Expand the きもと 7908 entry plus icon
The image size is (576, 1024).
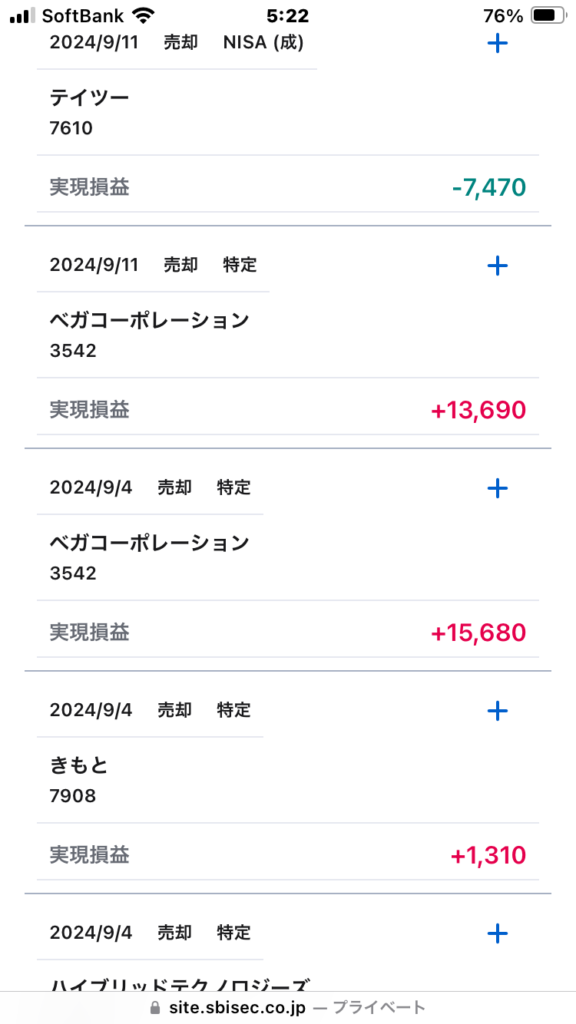click(x=498, y=711)
